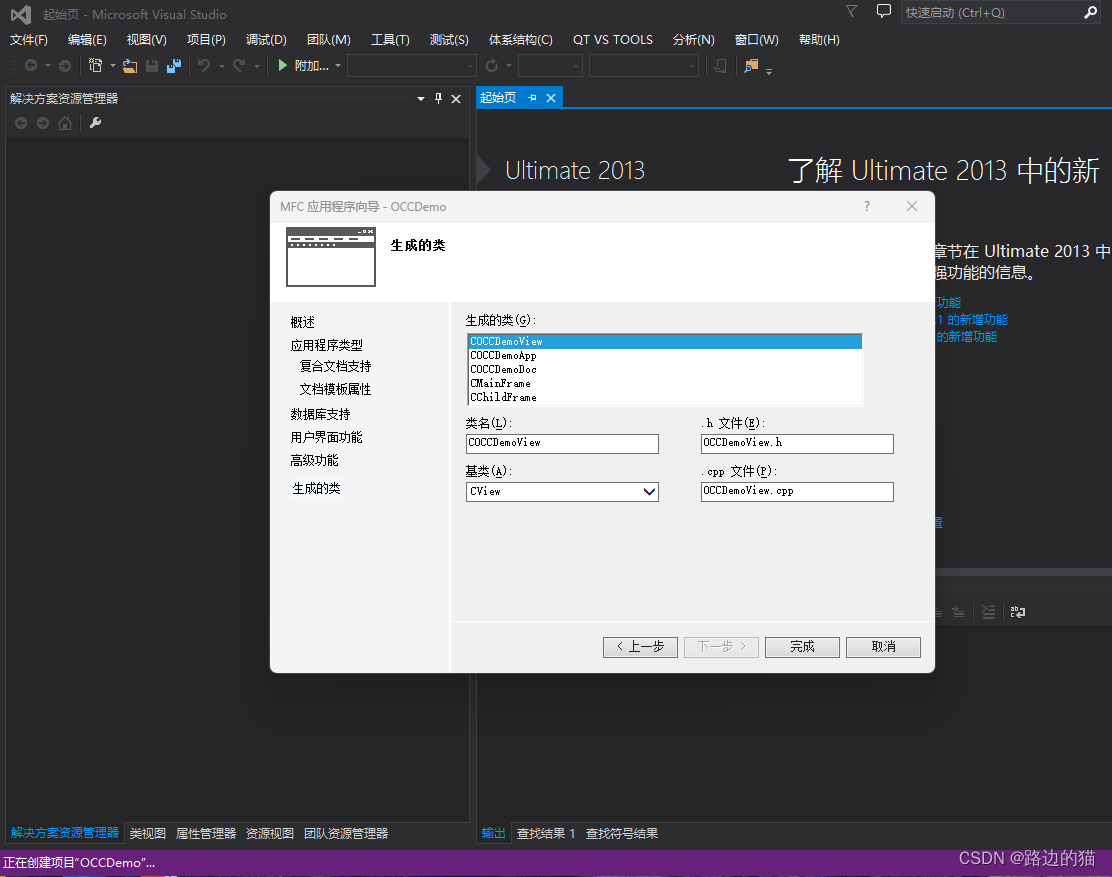Open the File menu

click(29, 40)
